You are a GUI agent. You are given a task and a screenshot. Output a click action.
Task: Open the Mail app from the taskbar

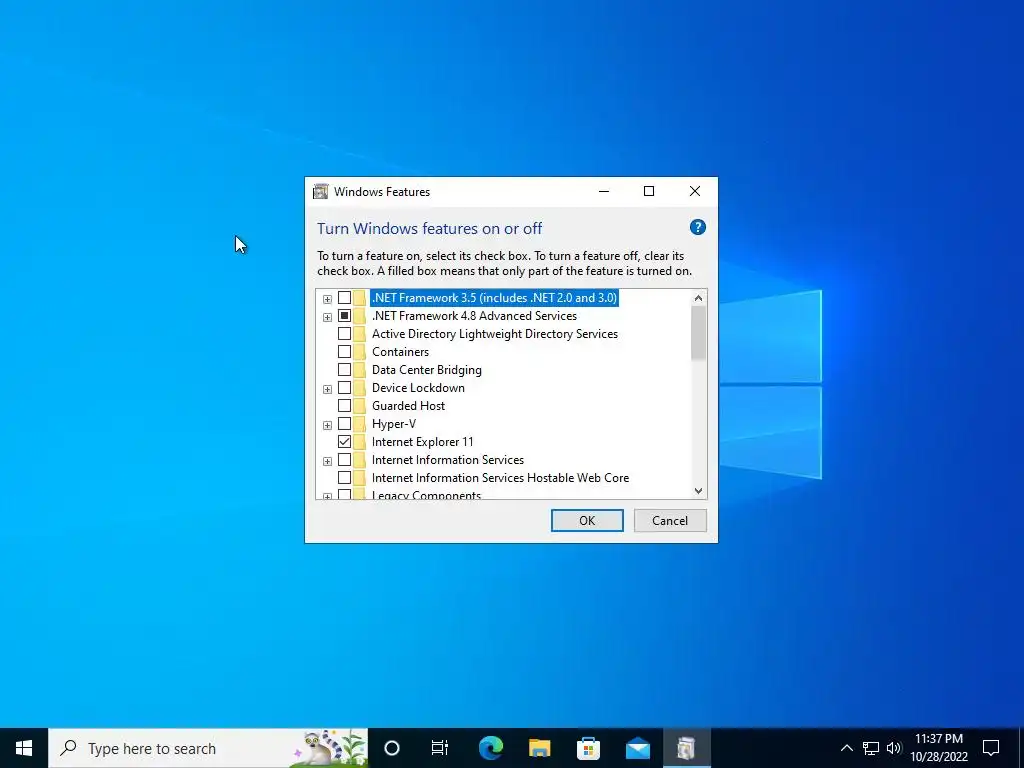pyautogui.click(x=637, y=748)
